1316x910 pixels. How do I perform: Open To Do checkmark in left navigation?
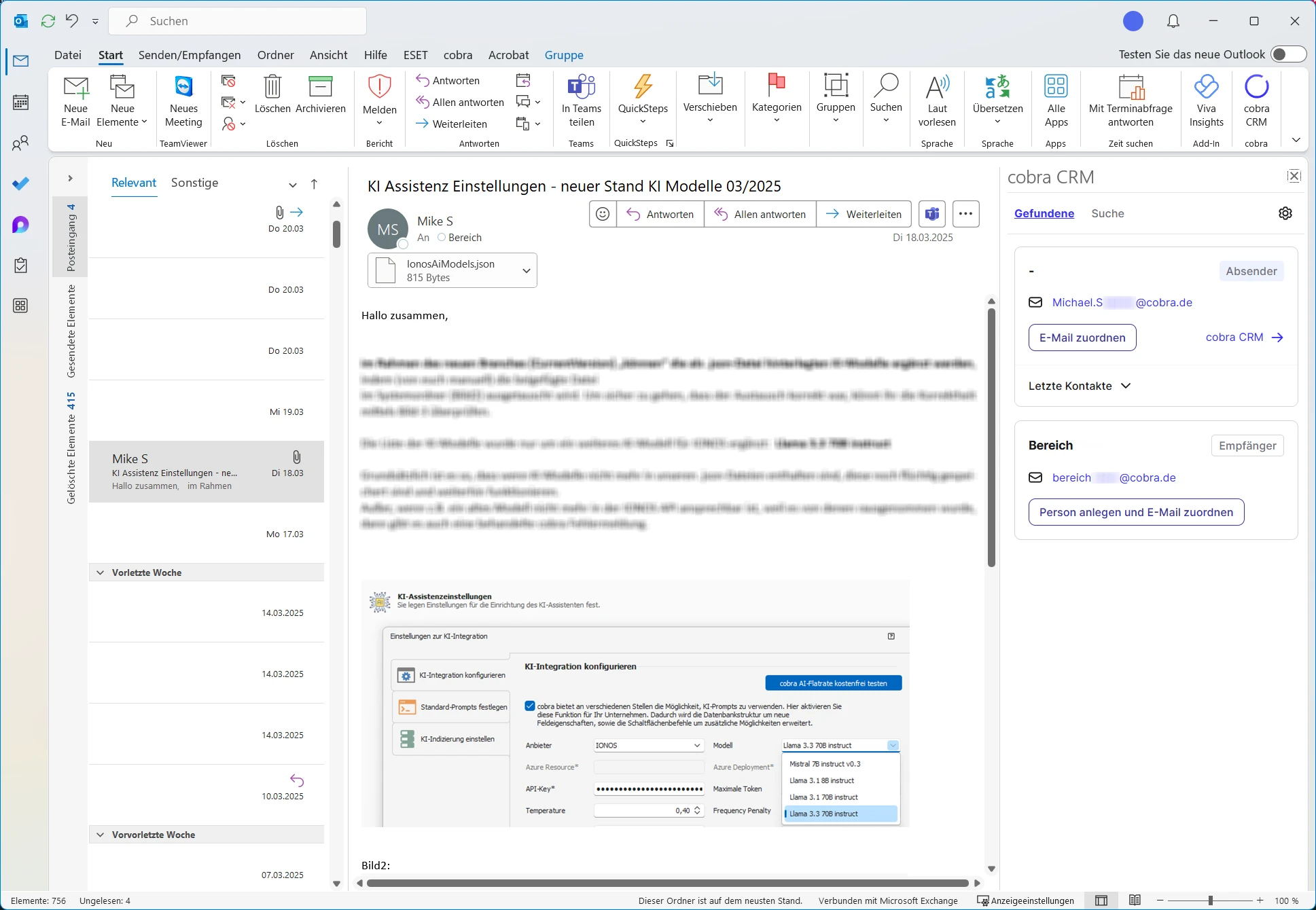point(21,184)
